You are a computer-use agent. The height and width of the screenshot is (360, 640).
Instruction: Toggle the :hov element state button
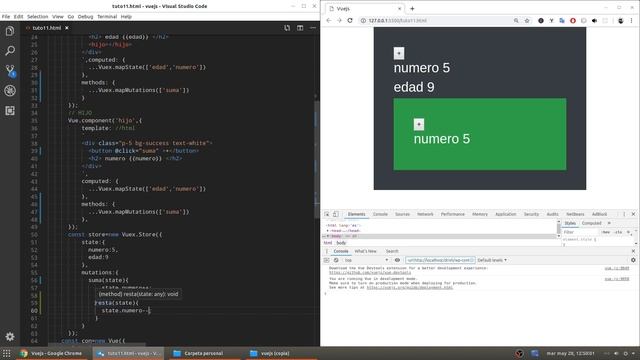point(606,232)
